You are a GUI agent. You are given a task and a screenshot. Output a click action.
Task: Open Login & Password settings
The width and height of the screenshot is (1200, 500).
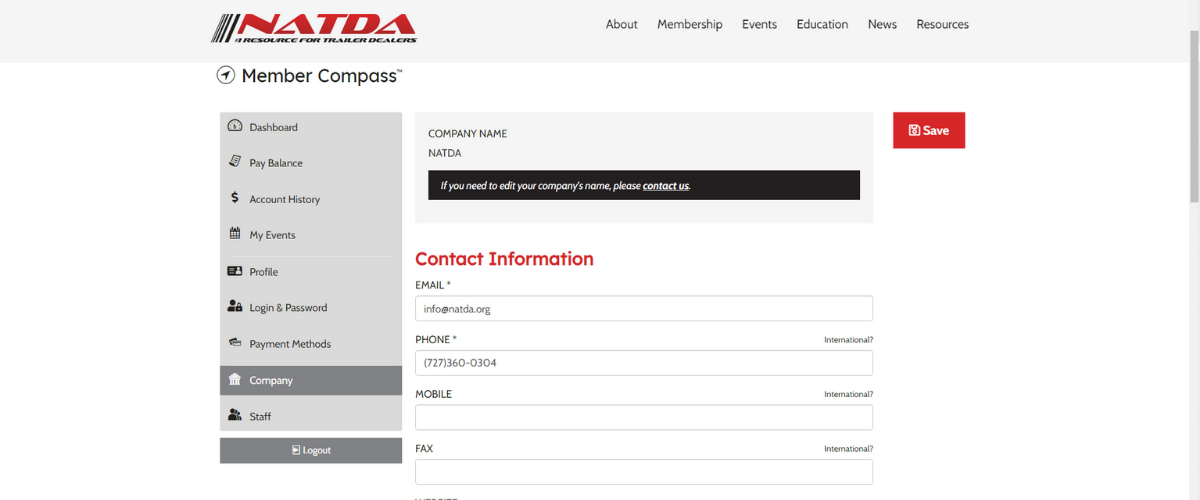311,308
